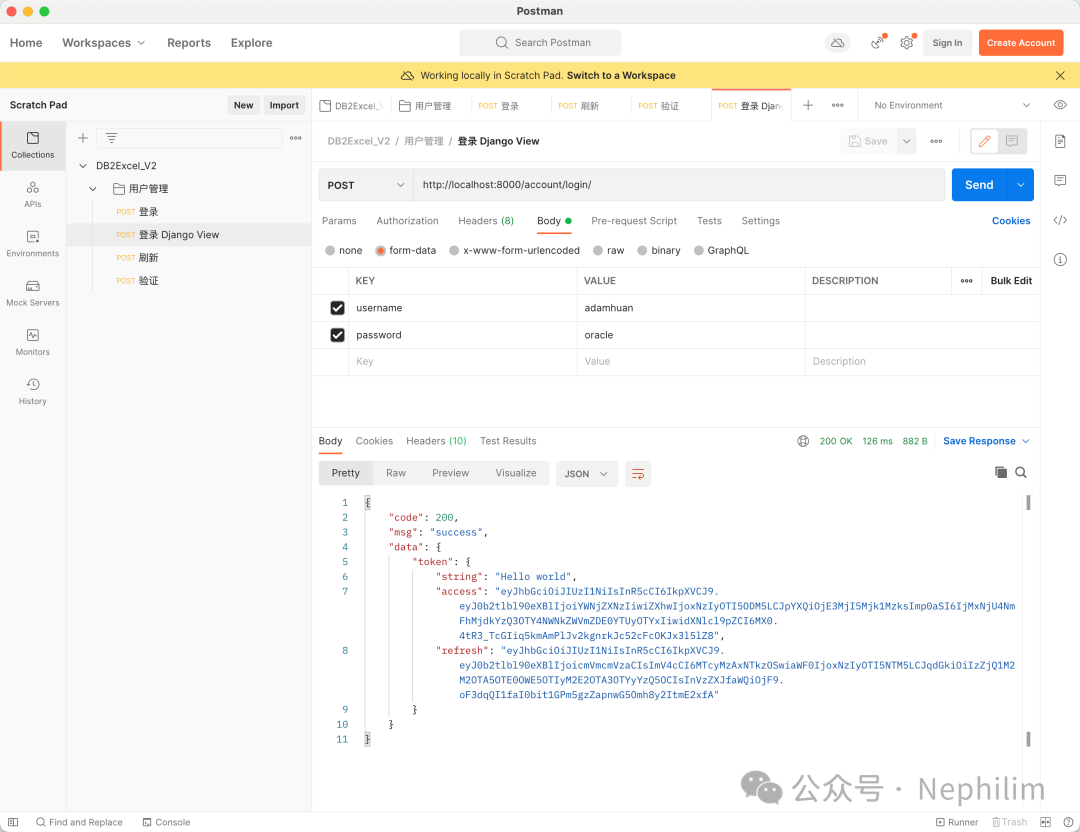The width and height of the screenshot is (1080, 832).
Task: Open the two-pane view icon in status bar
Action: (x=1045, y=822)
